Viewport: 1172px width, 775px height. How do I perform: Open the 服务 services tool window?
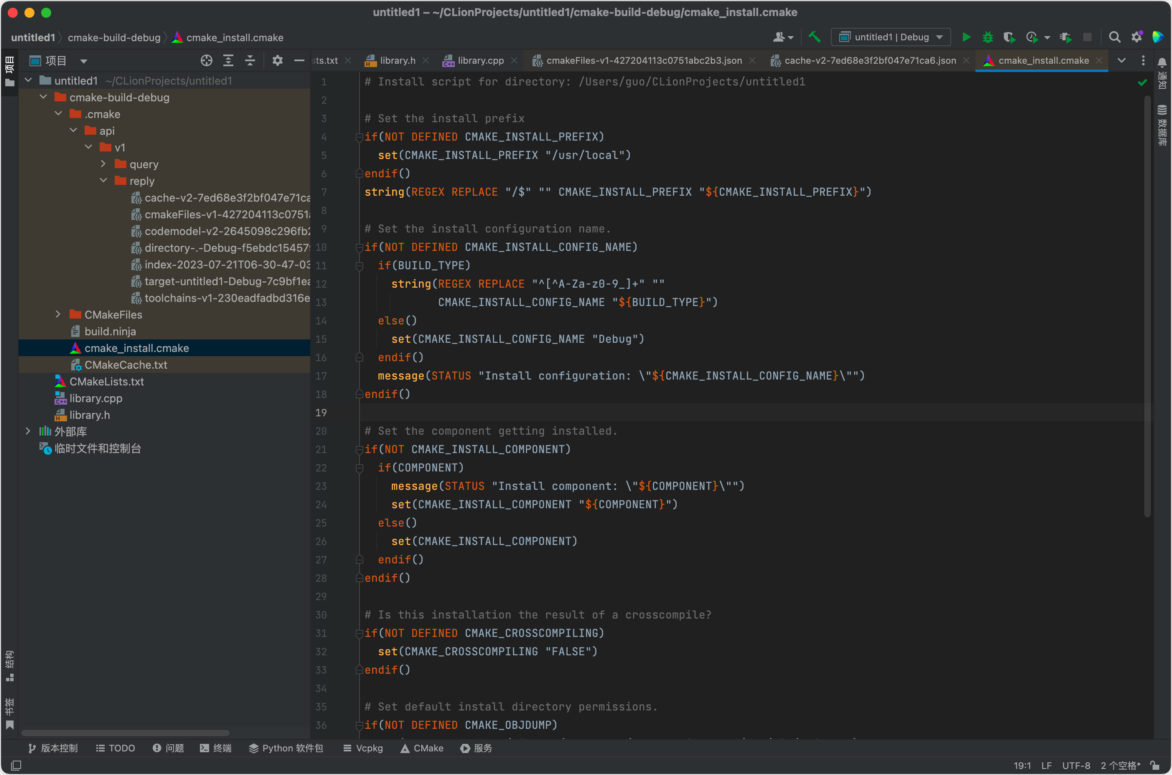point(476,748)
